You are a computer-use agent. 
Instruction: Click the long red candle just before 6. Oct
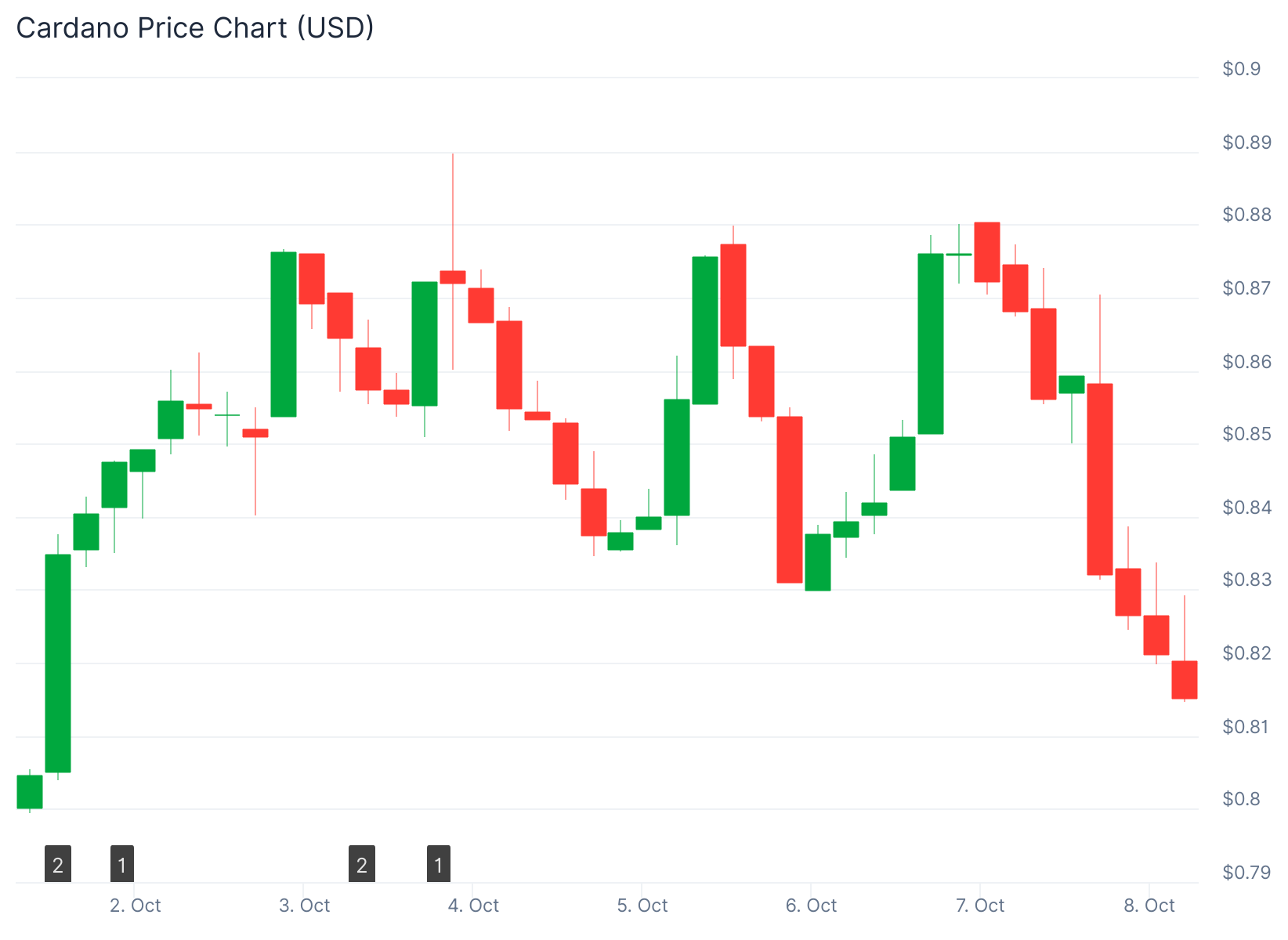coord(790,499)
